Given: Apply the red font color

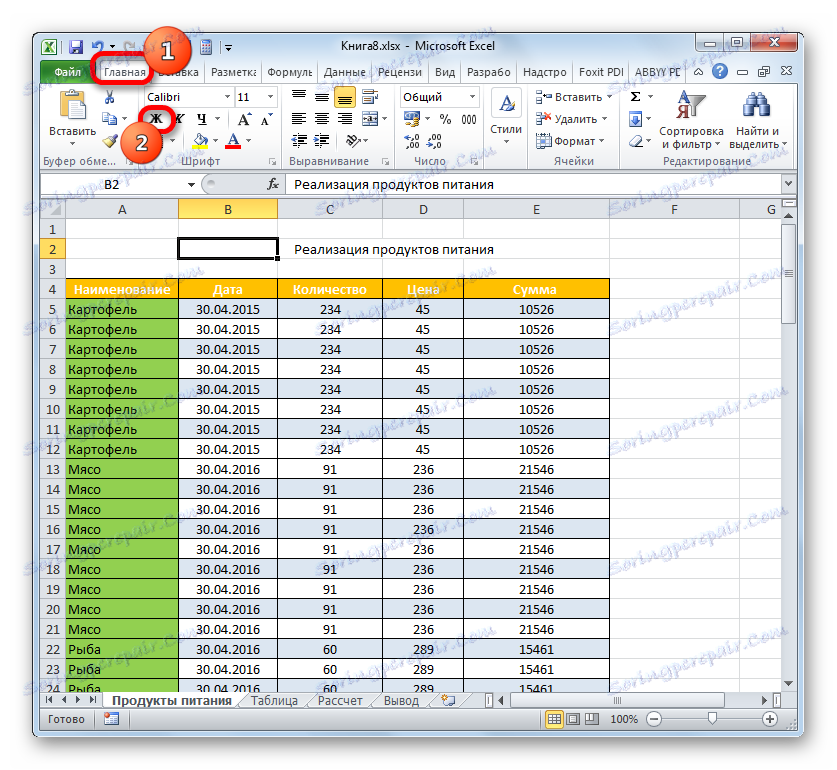Looking at the screenshot, I should [x=233, y=141].
